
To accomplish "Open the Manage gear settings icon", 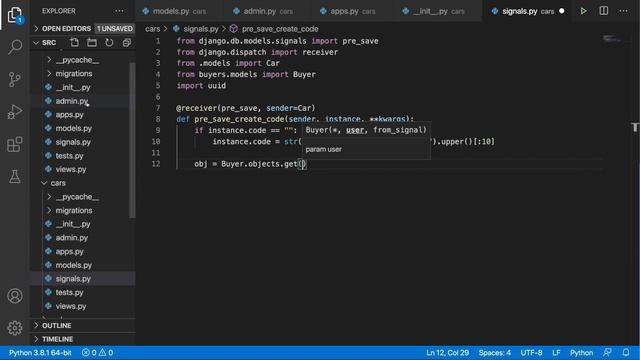I will tap(15, 328).
